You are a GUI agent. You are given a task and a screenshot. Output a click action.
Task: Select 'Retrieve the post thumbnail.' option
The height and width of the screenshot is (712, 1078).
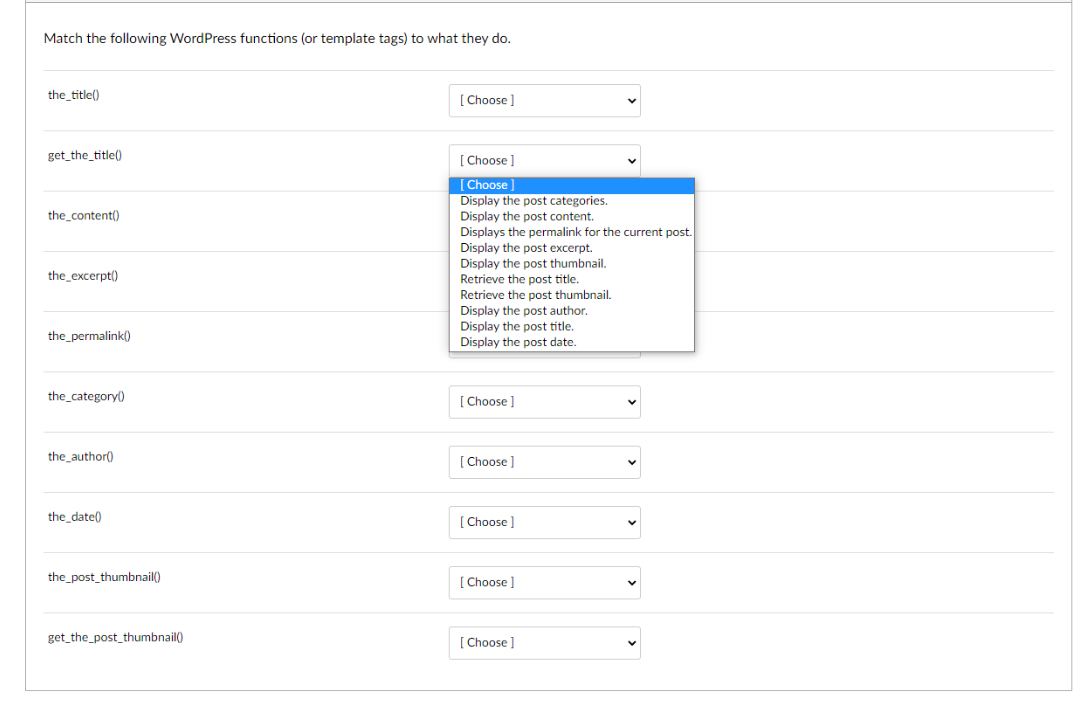pyautogui.click(x=571, y=296)
